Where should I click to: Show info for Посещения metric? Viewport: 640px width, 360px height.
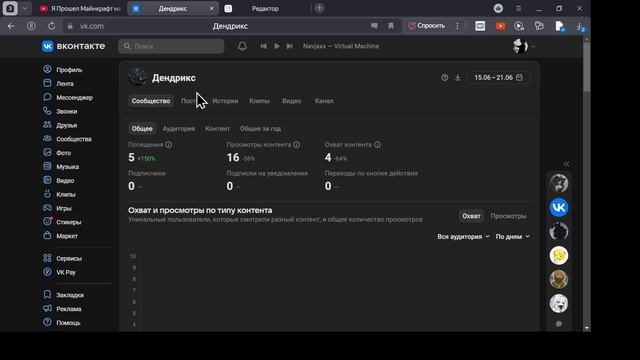pos(169,144)
